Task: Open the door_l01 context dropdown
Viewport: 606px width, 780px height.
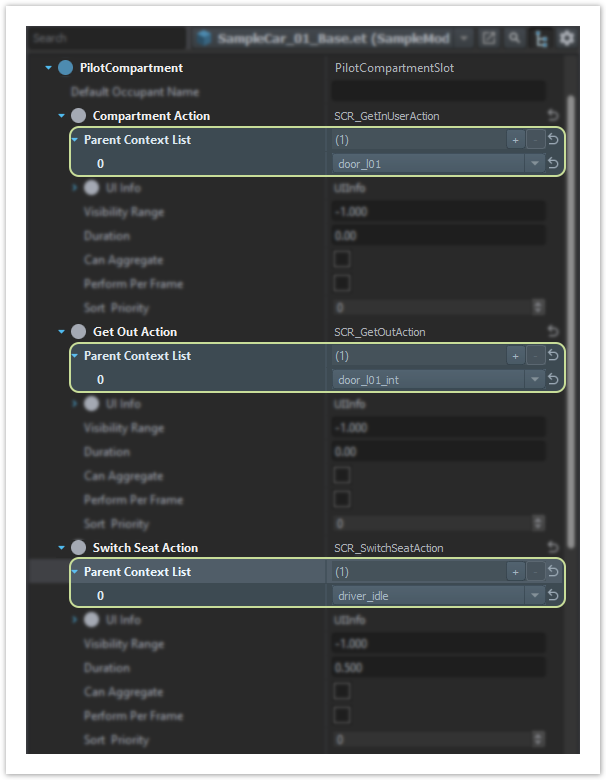Action: pyautogui.click(x=535, y=164)
